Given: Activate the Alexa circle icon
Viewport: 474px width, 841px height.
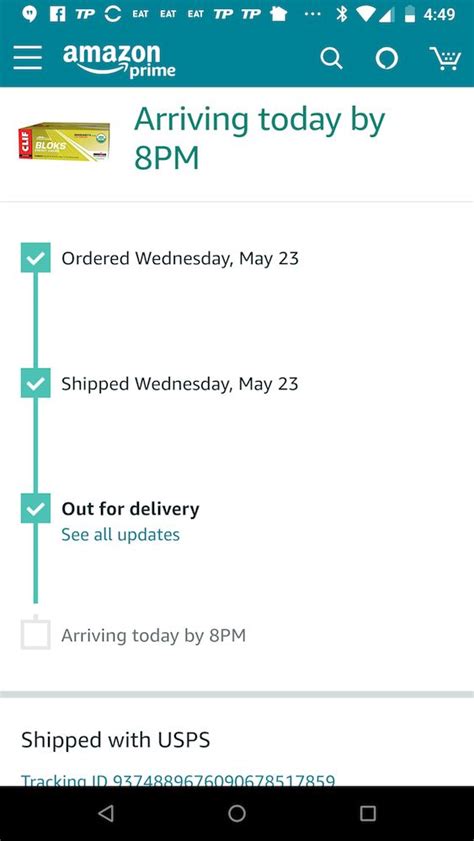Looking at the screenshot, I should click(x=387, y=58).
